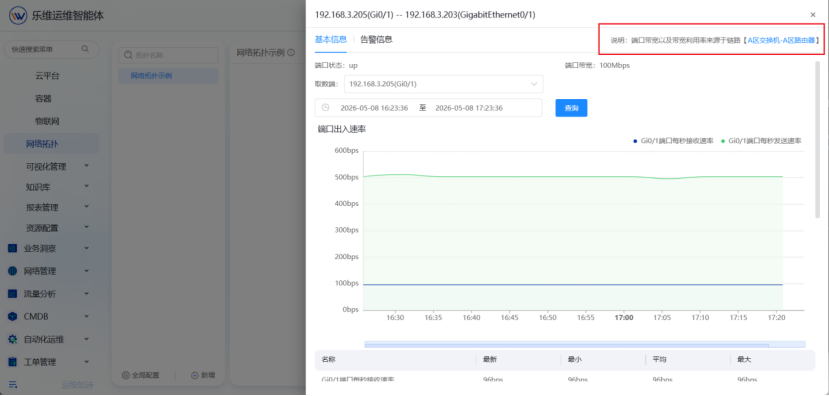This screenshot has height=396, width=829.
Task: Click the 新增 button label
Action: click(x=207, y=375)
